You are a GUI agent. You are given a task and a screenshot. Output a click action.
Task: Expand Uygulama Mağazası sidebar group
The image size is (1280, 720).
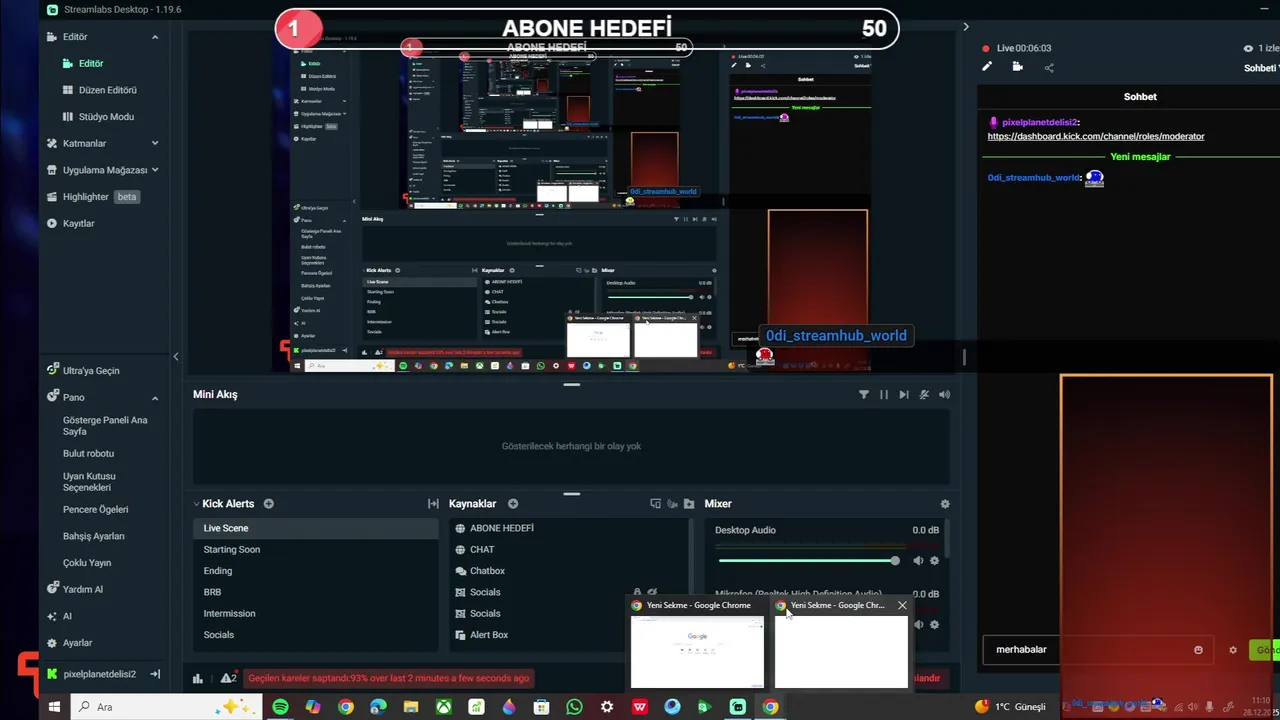coord(155,170)
